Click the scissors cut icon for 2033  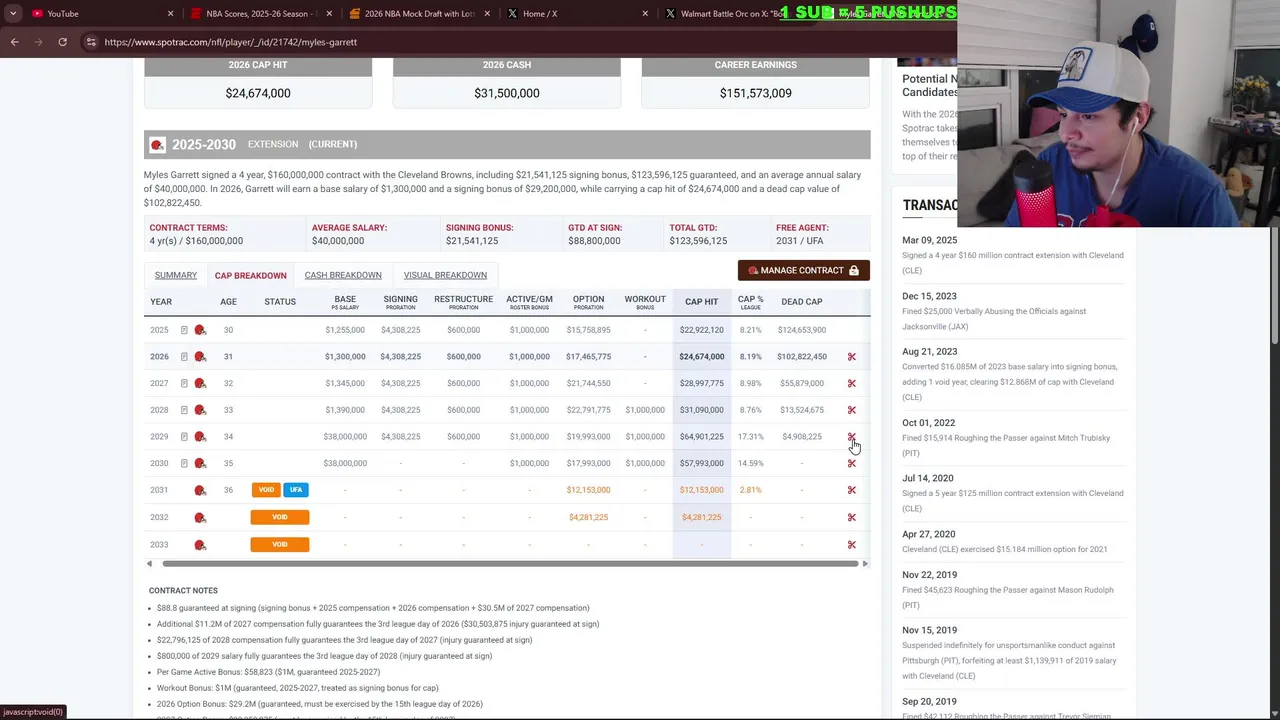852,545
